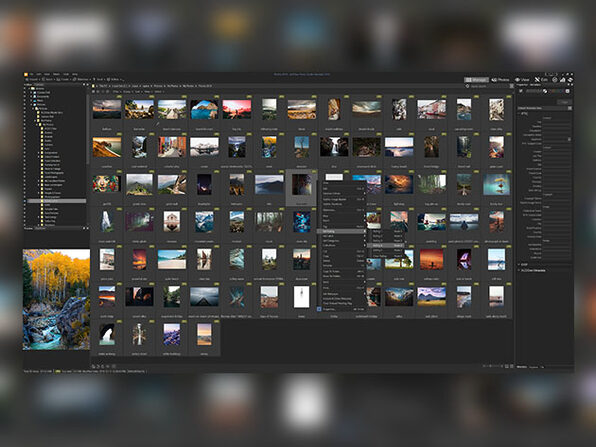Select the red sunset silhouette thumbnail

pos(431,260)
